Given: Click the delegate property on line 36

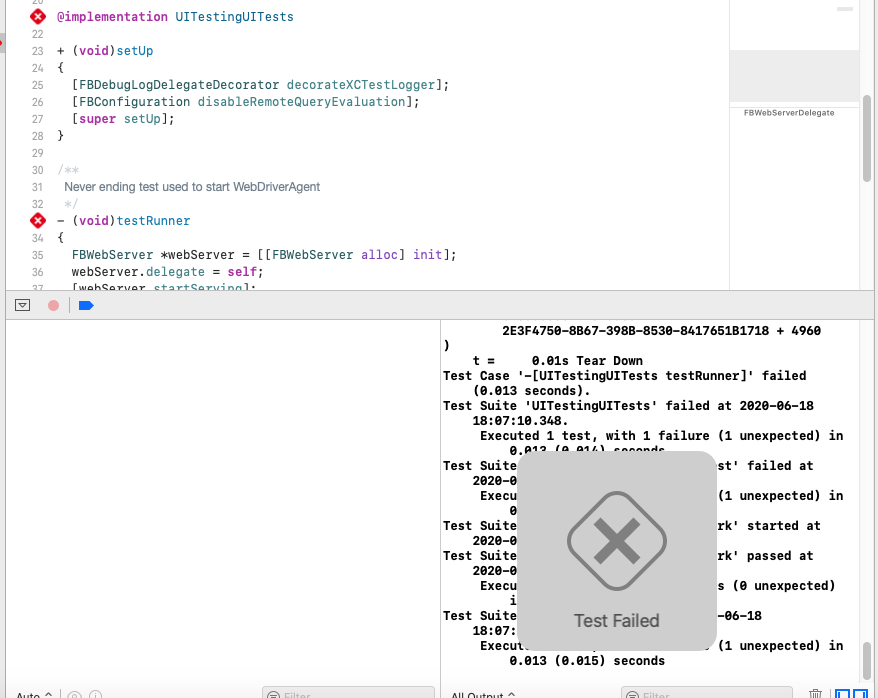Looking at the screenshot, I should point(175,271).
